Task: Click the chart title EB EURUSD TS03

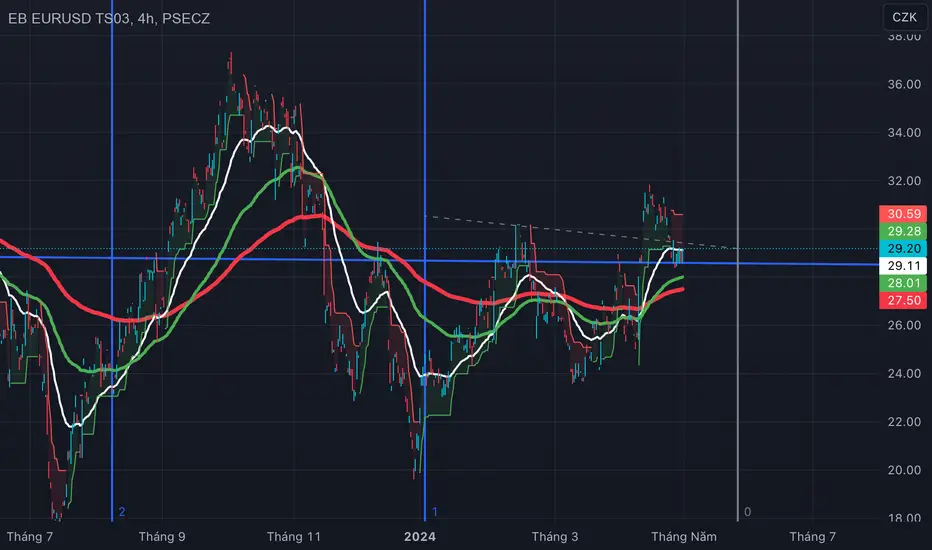Action: tap(68, 18)
